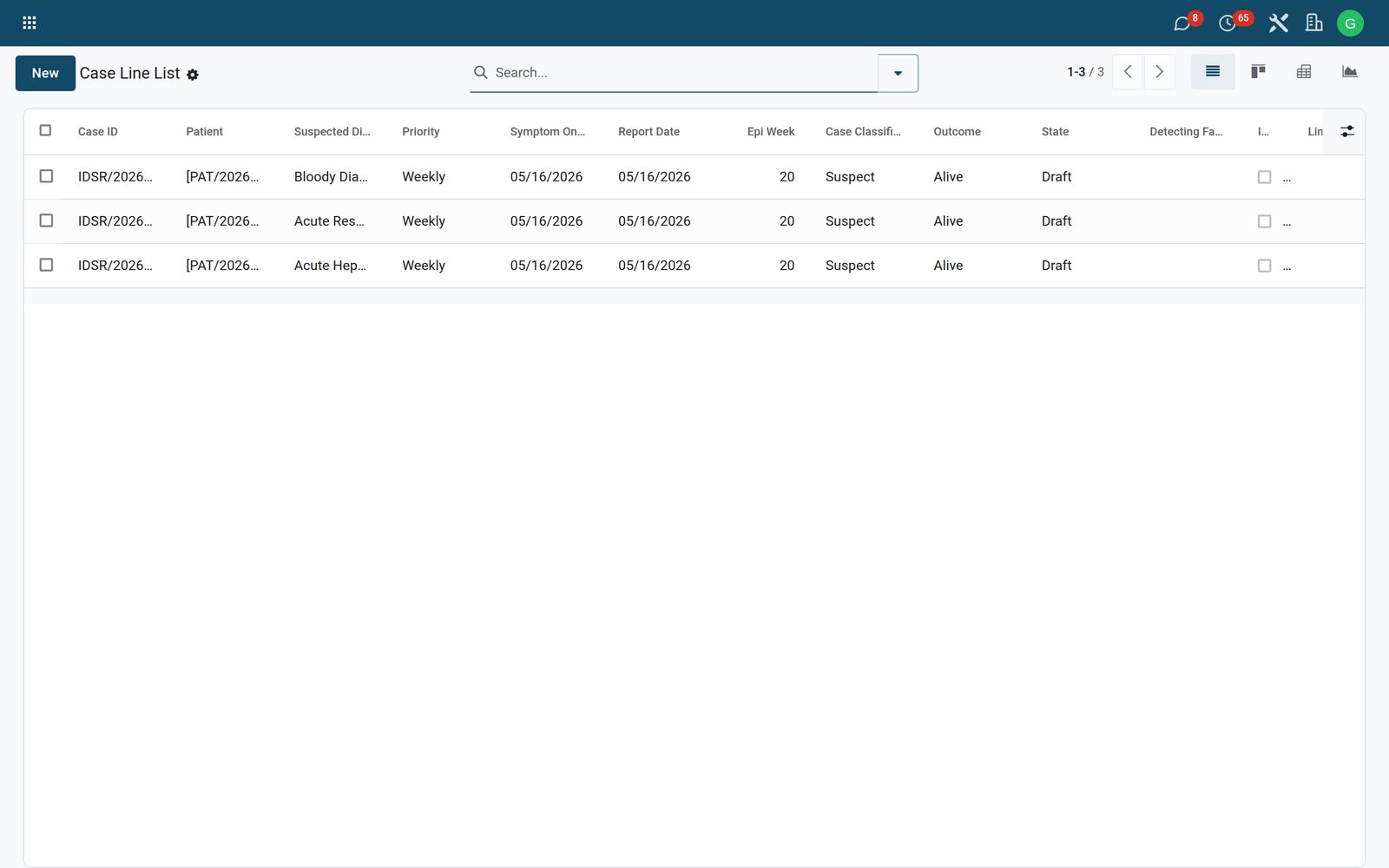Open the Bloody Dia... suspected disease cell
The height and width of the screenshot is (868, 1389).
331,177
